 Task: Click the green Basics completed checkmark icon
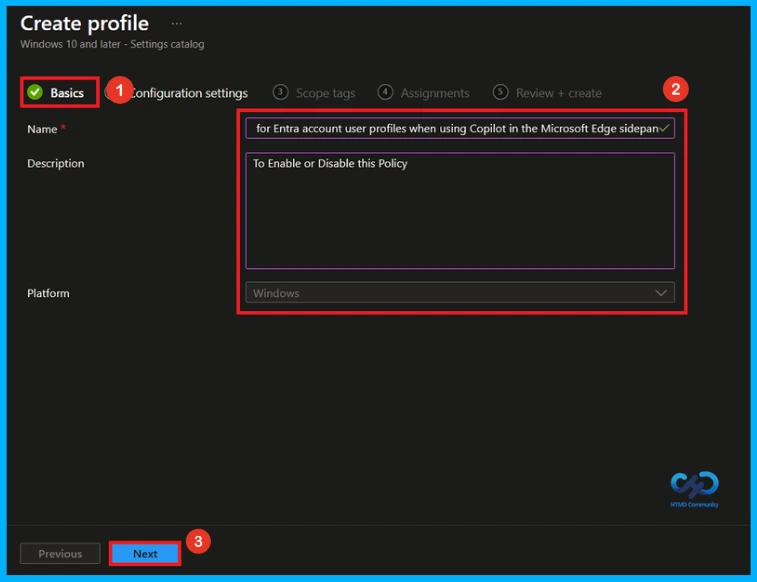[x=35, y=92]
